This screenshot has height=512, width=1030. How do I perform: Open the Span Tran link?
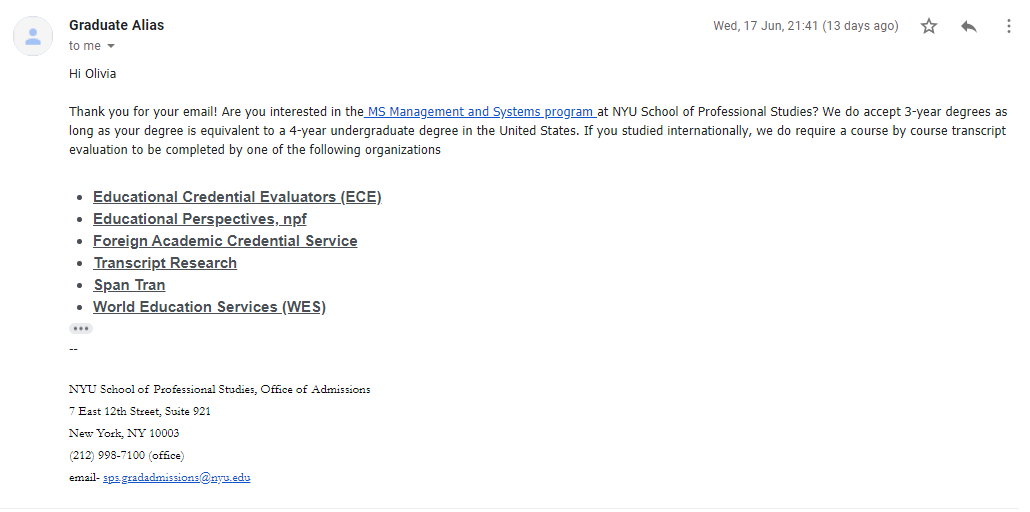point(129,285)
